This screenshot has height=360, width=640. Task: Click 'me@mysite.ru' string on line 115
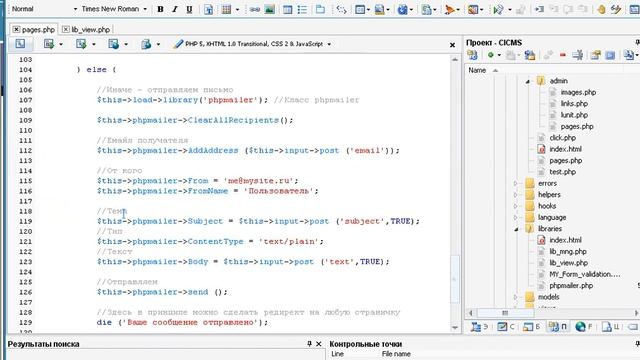pos(258,181)
